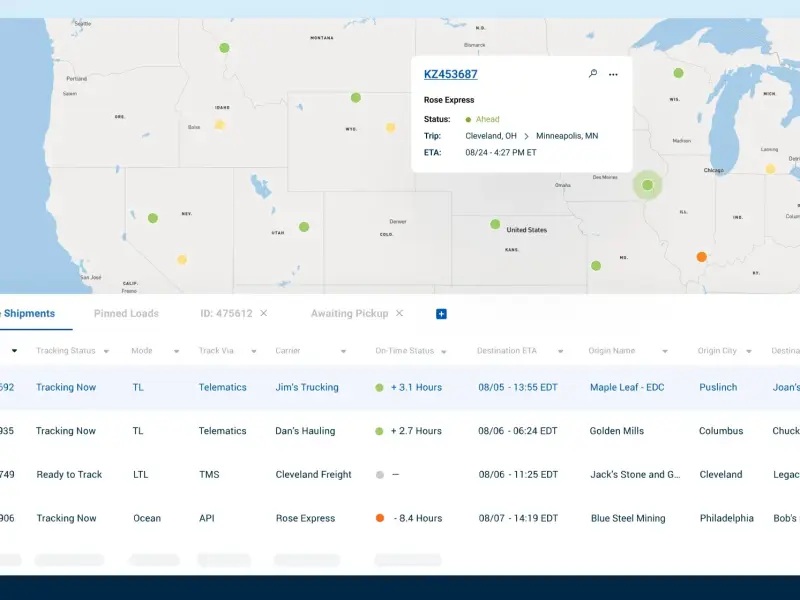Image resolution: width=800 pixels, height=600 pixels.
Task: Close the Awaiting Pickup tab
Action: click(x=399, y=313)
